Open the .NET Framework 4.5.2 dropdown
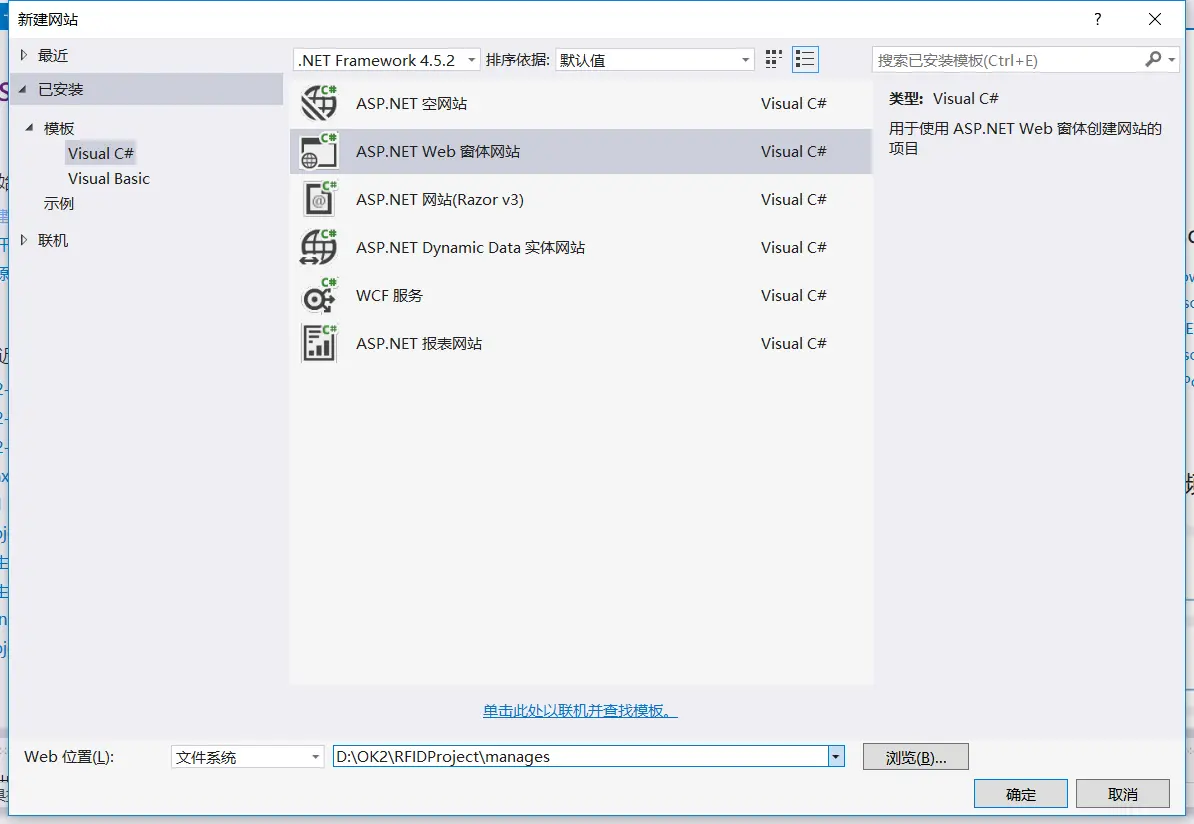1194x824 pixels. point(387,59)
